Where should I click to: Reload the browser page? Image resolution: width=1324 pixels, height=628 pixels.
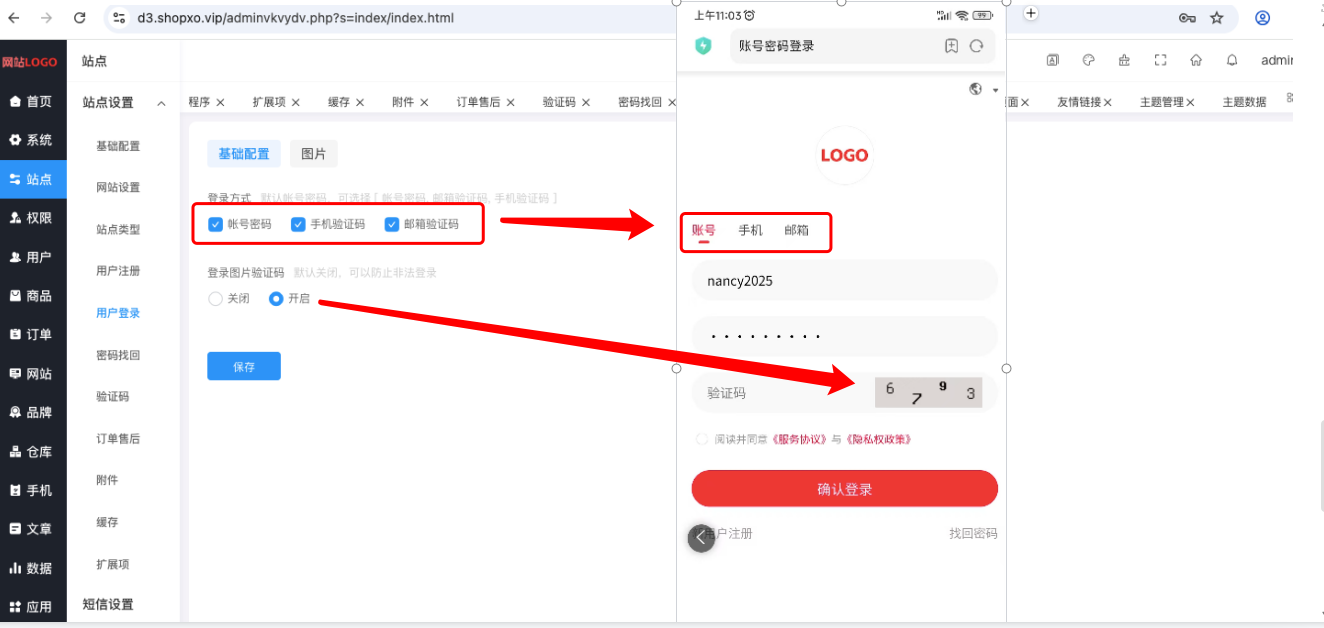coord(80,18)
